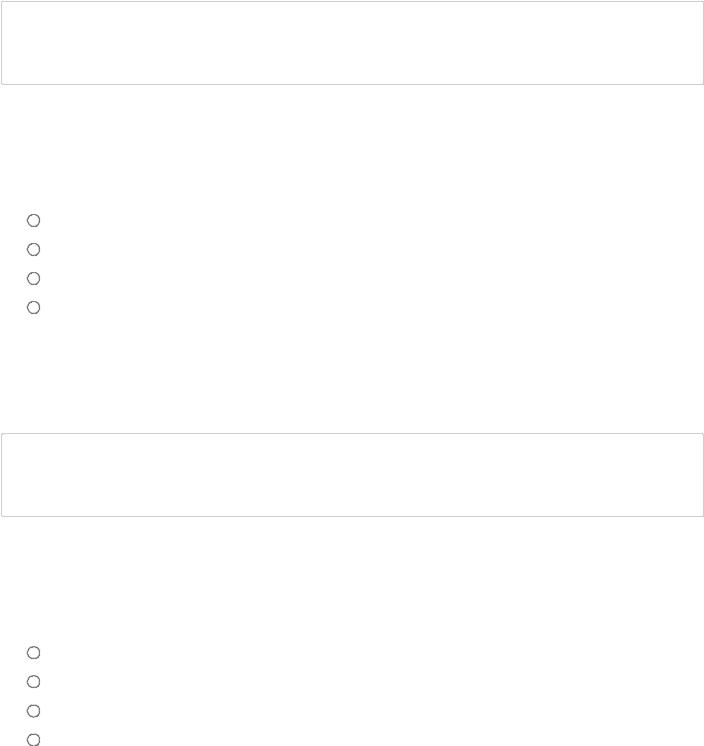Screen dimensions: 704x746
Task: Click inside the top empty bordered box
Action: click(x=352, y=43)
